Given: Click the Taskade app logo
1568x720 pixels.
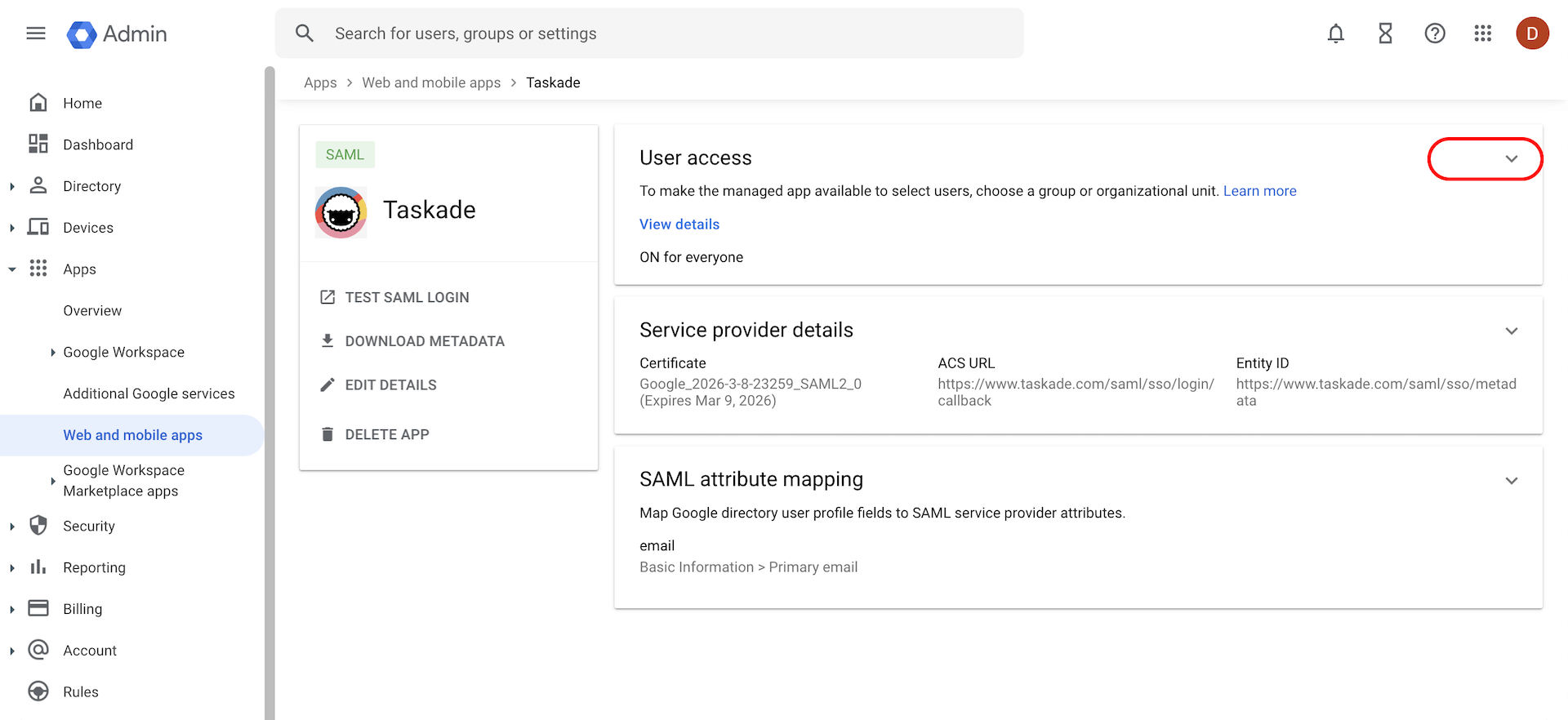Looking at the screenshot, I should (341, 212).
